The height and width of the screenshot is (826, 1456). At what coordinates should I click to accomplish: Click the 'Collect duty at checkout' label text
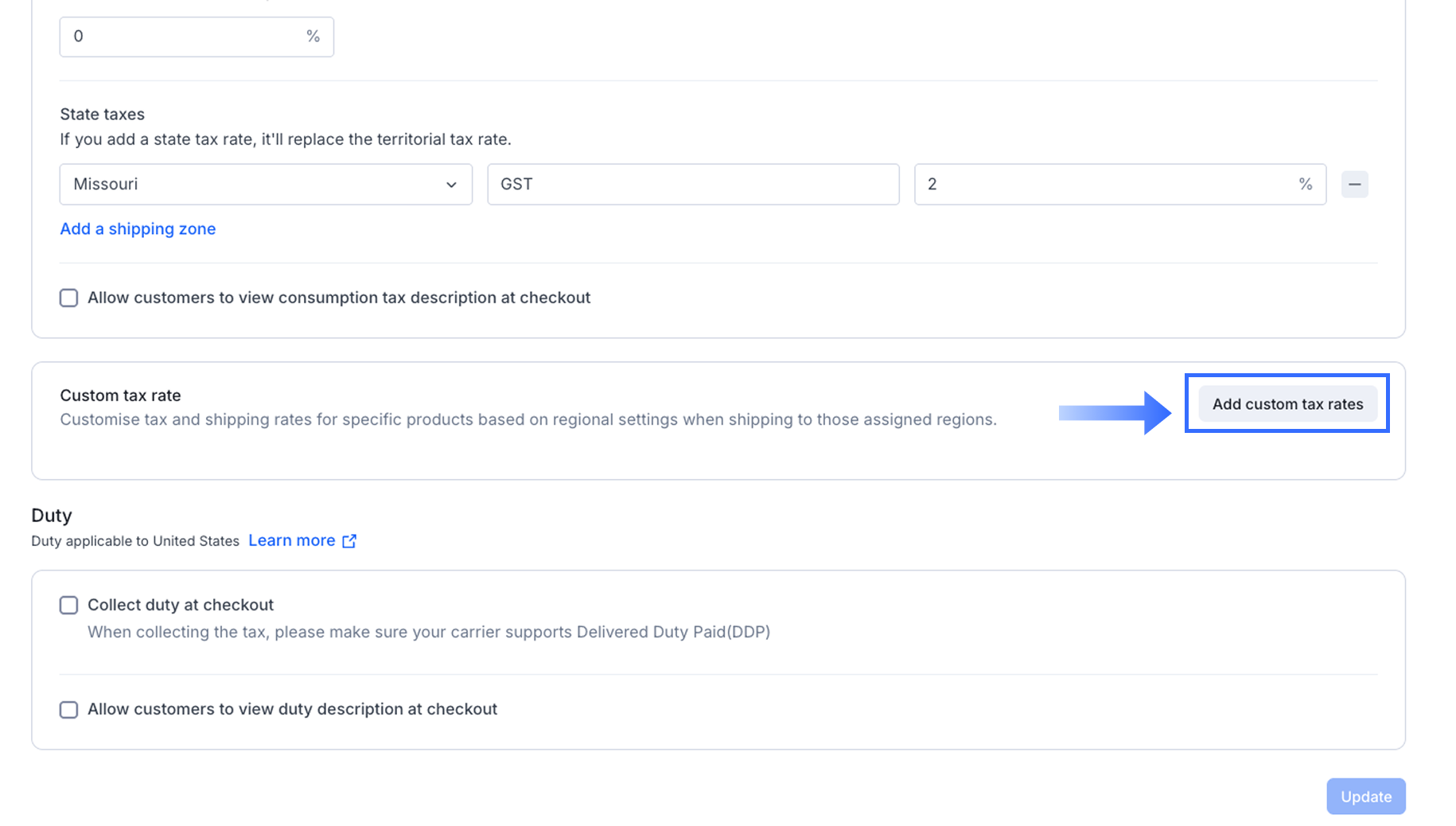click(181, 606)
